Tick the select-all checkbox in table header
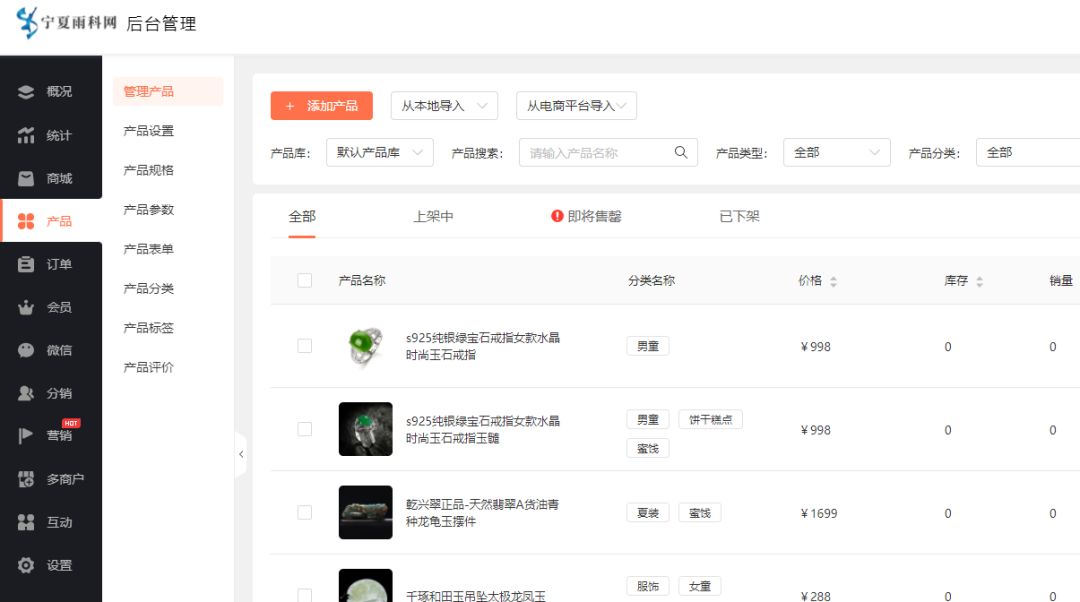The height and width of the screenshot is (602, 1080). point(304,280)
